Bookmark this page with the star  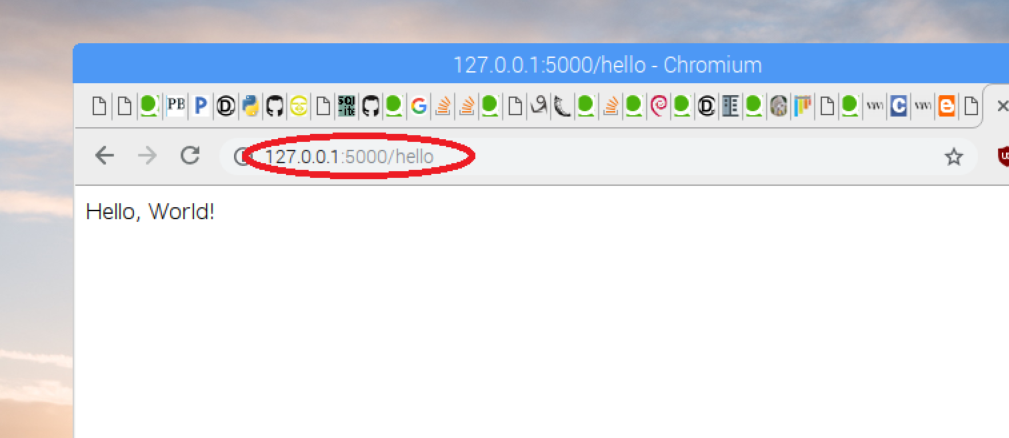coord(954,156)
